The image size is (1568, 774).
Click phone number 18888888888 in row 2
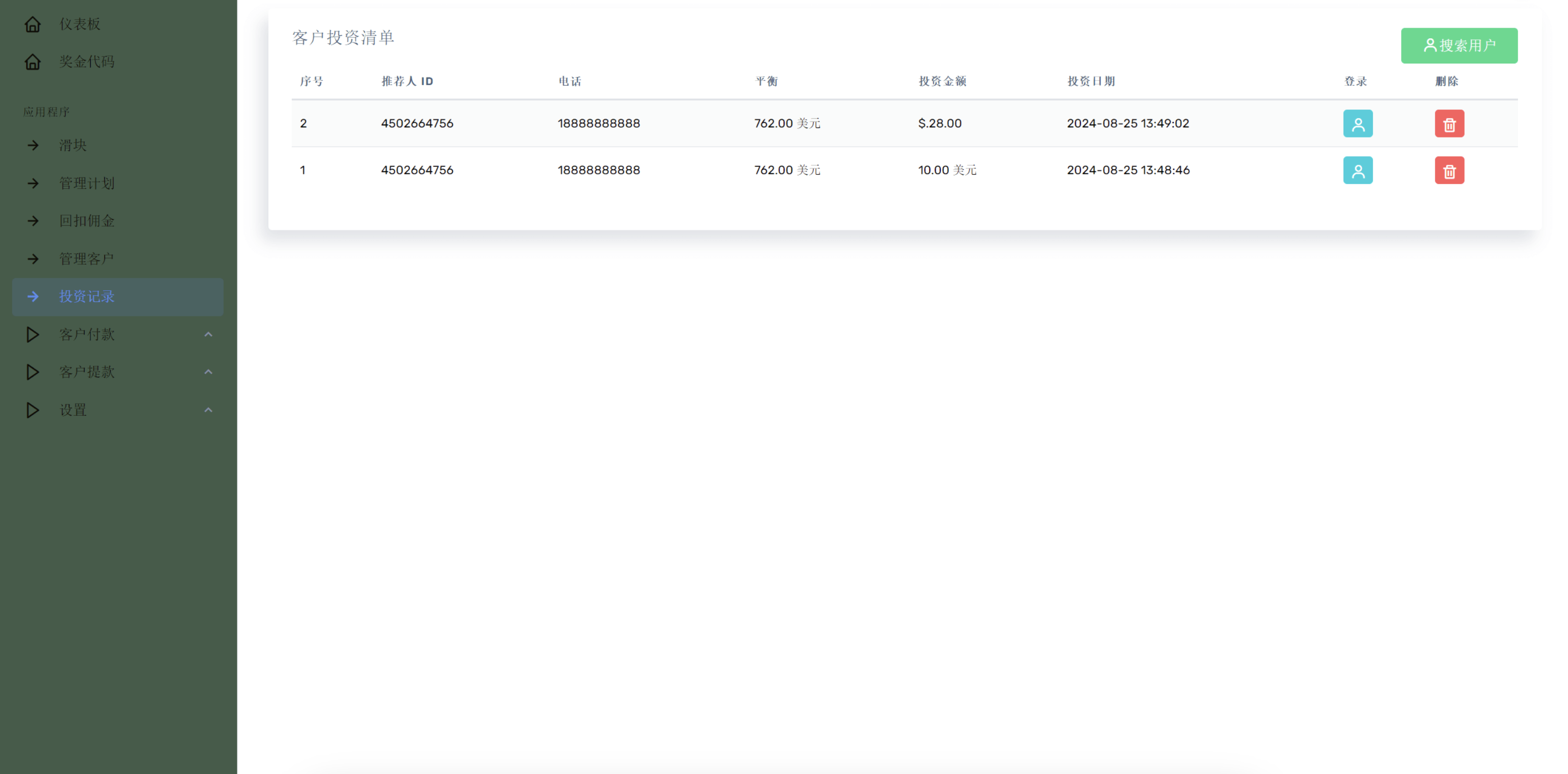click(598, 123)
